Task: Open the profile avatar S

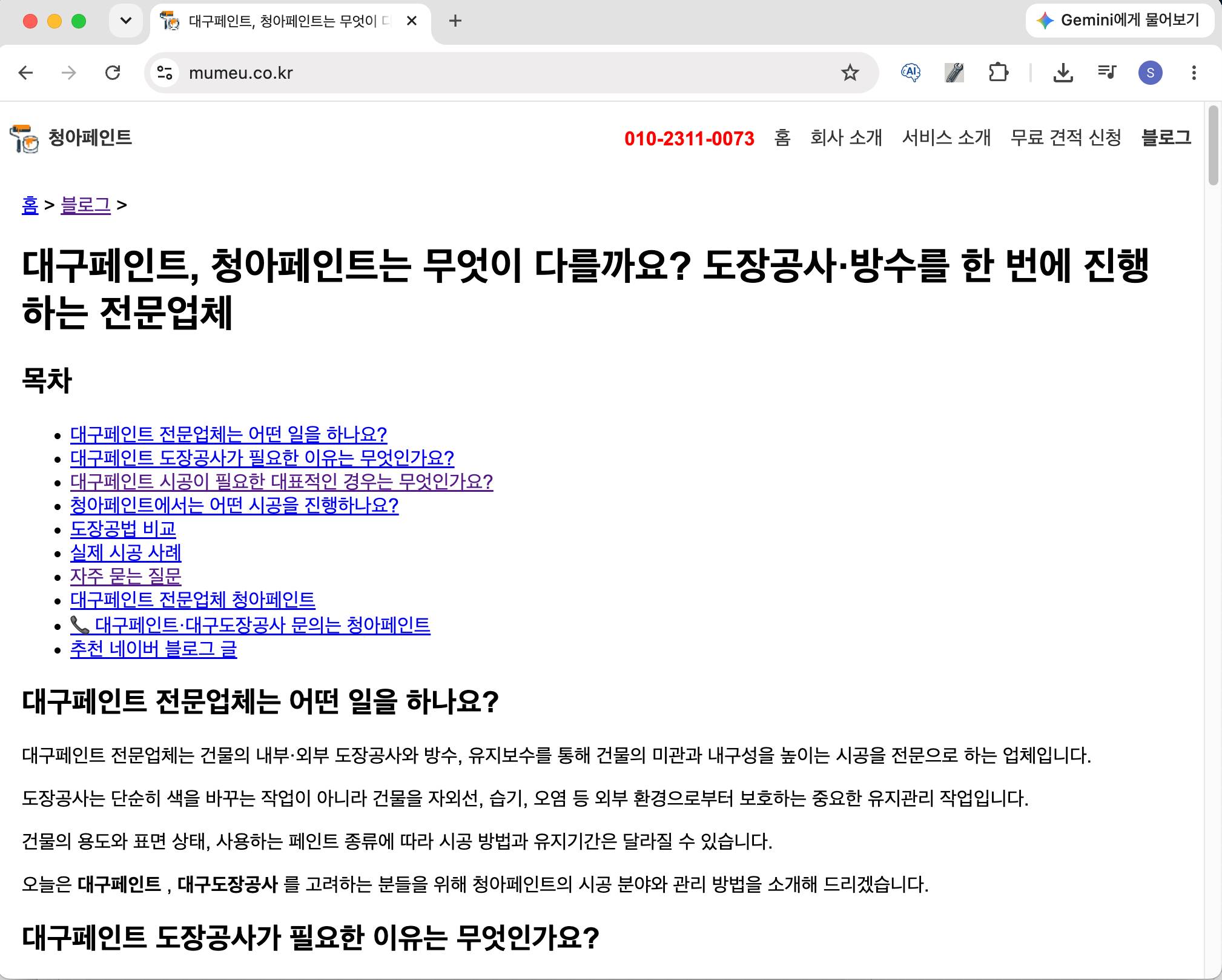Action: click(1151, 73)
